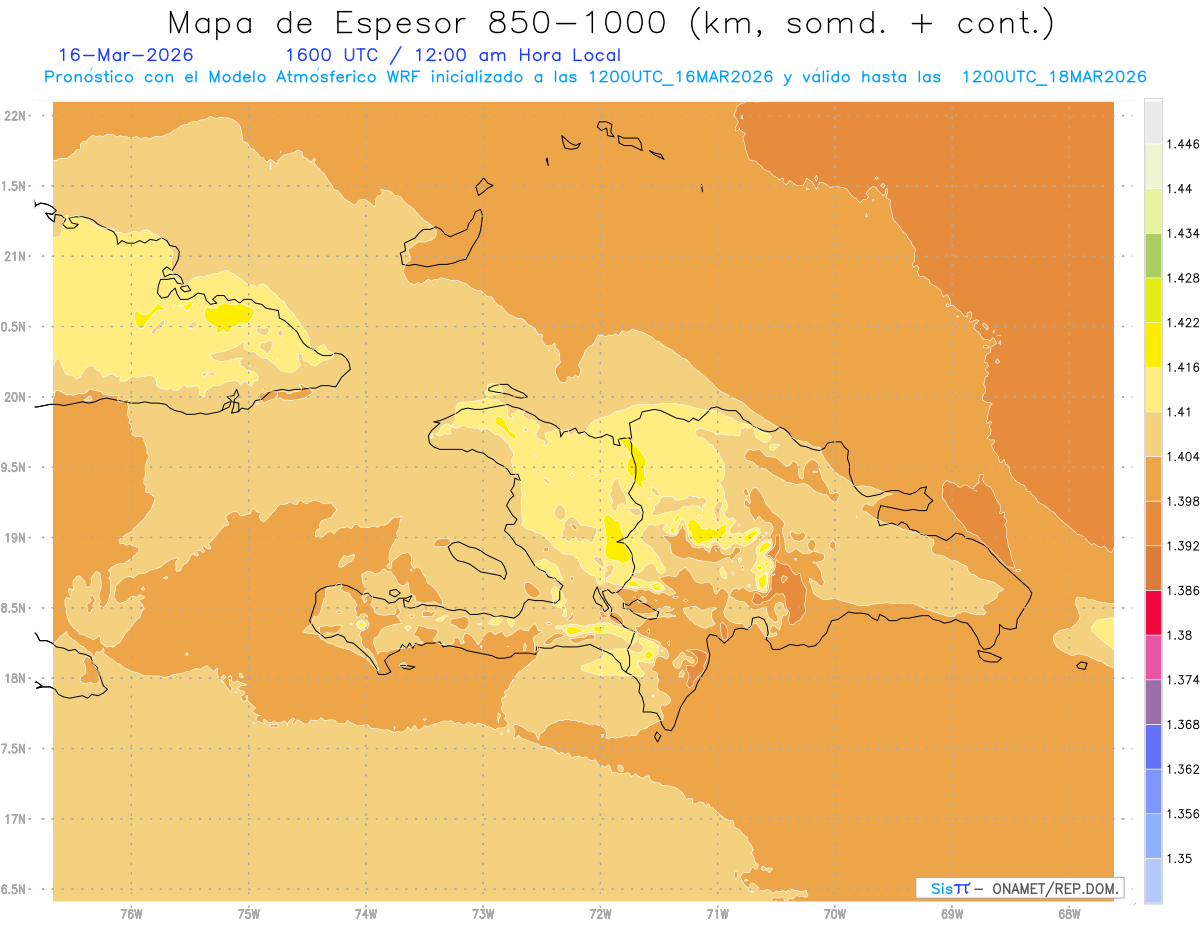Click the legend value '1.386'
This screenshot has width=1200, height=927.
(x=1183, y=591)
